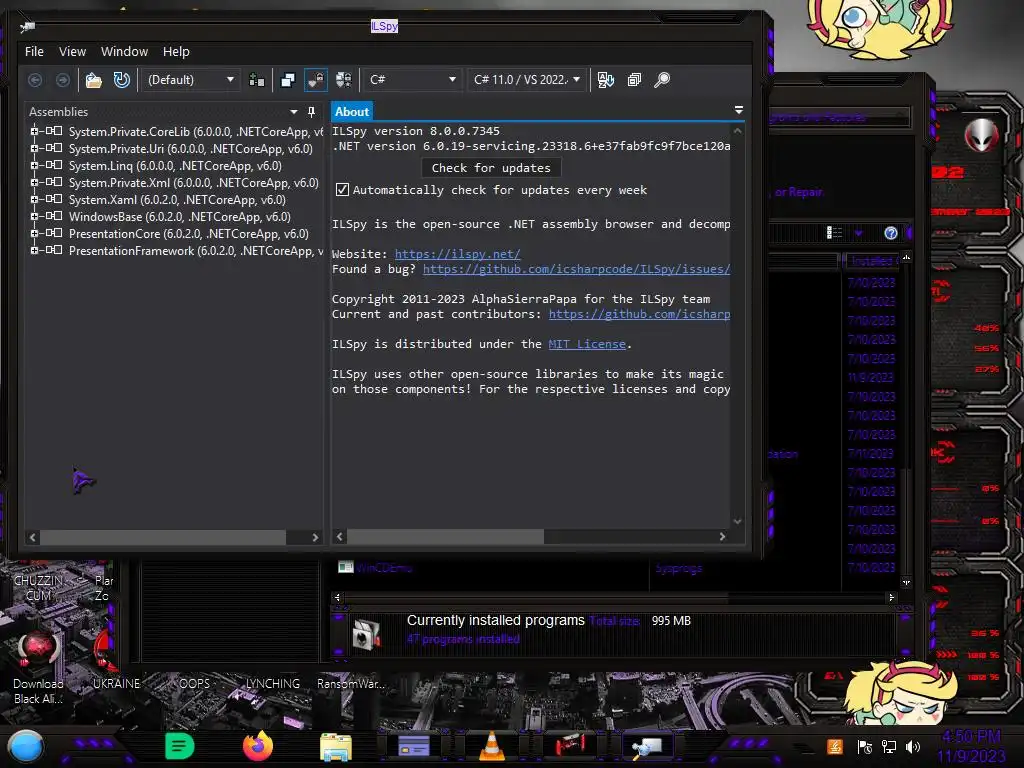Open an assembly with the folder icon
The width and height of the screenshot is (1024, 768).
click(93, 80)
